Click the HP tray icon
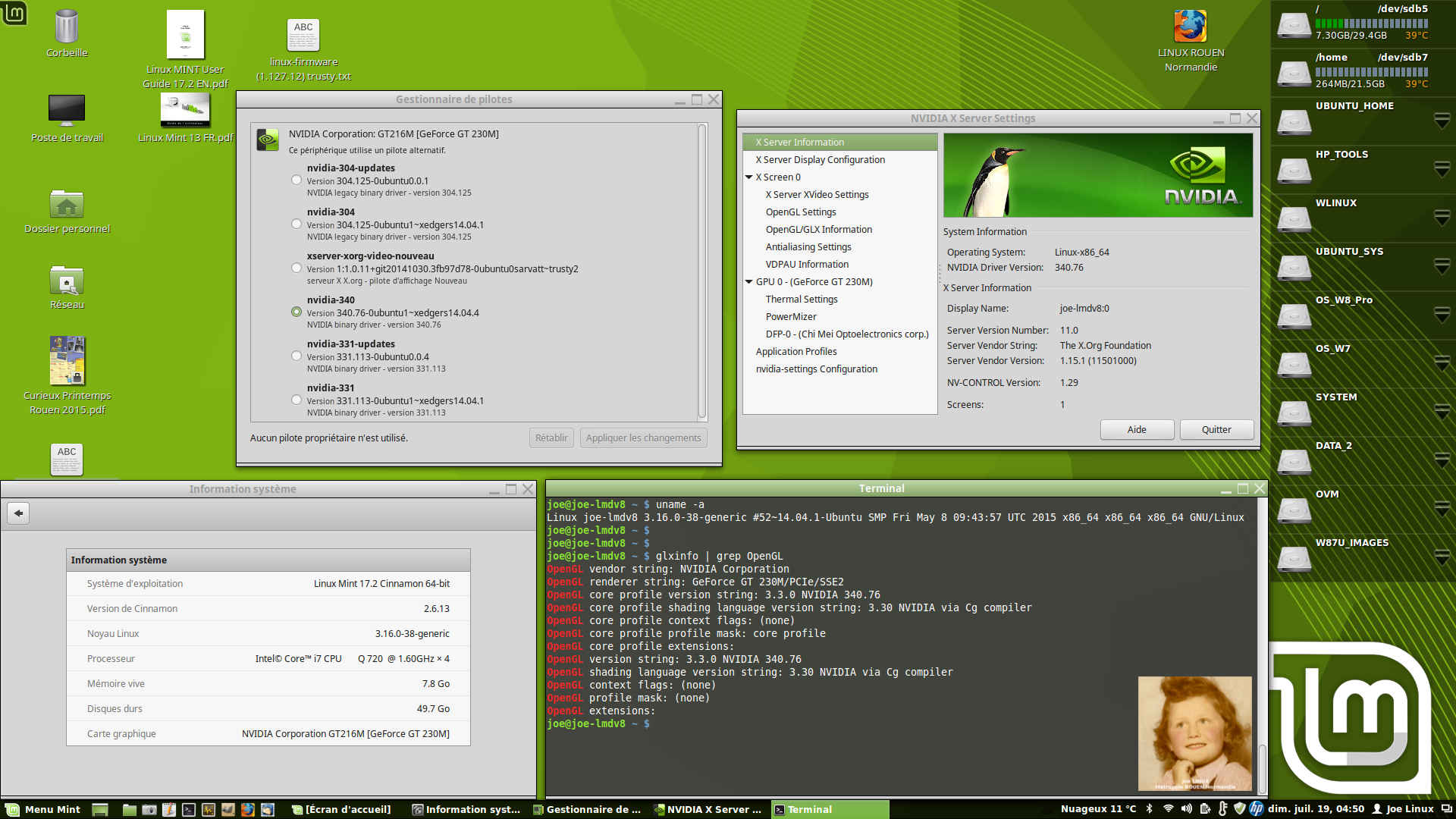Image resolution: width=1456 pixels, height=819 pixels. (x=1257, y=809)
